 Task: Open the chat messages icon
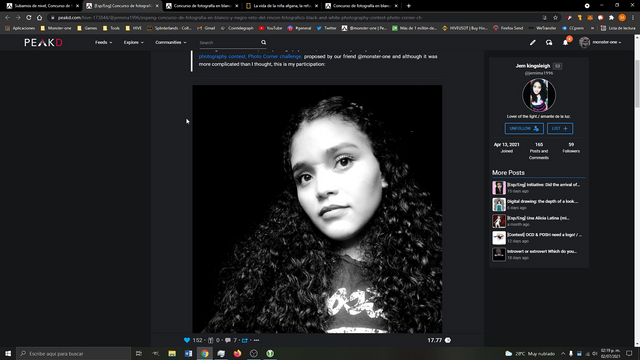[549, 42]
